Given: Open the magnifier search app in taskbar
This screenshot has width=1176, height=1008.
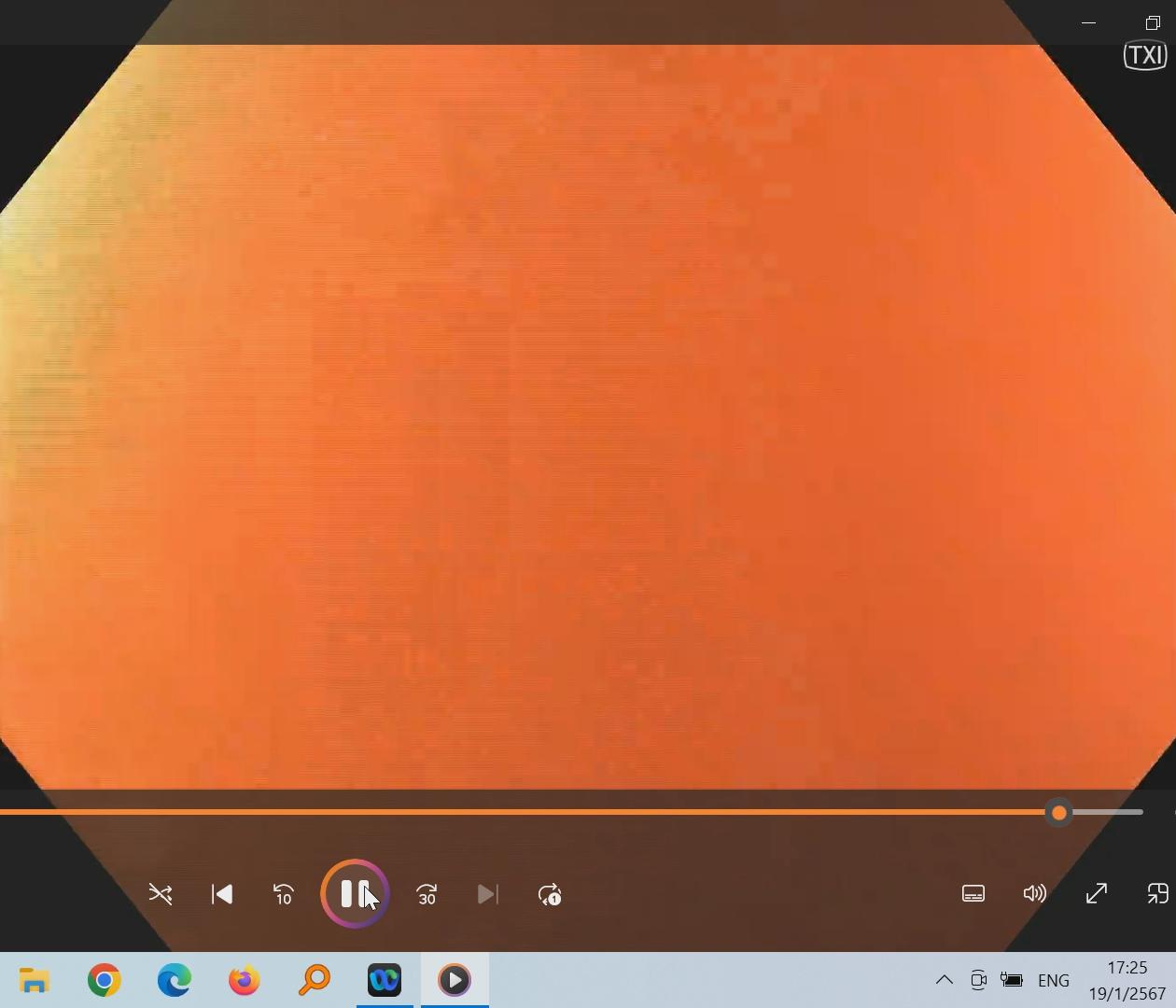Looking at the screenshot, I should point(315,980).
